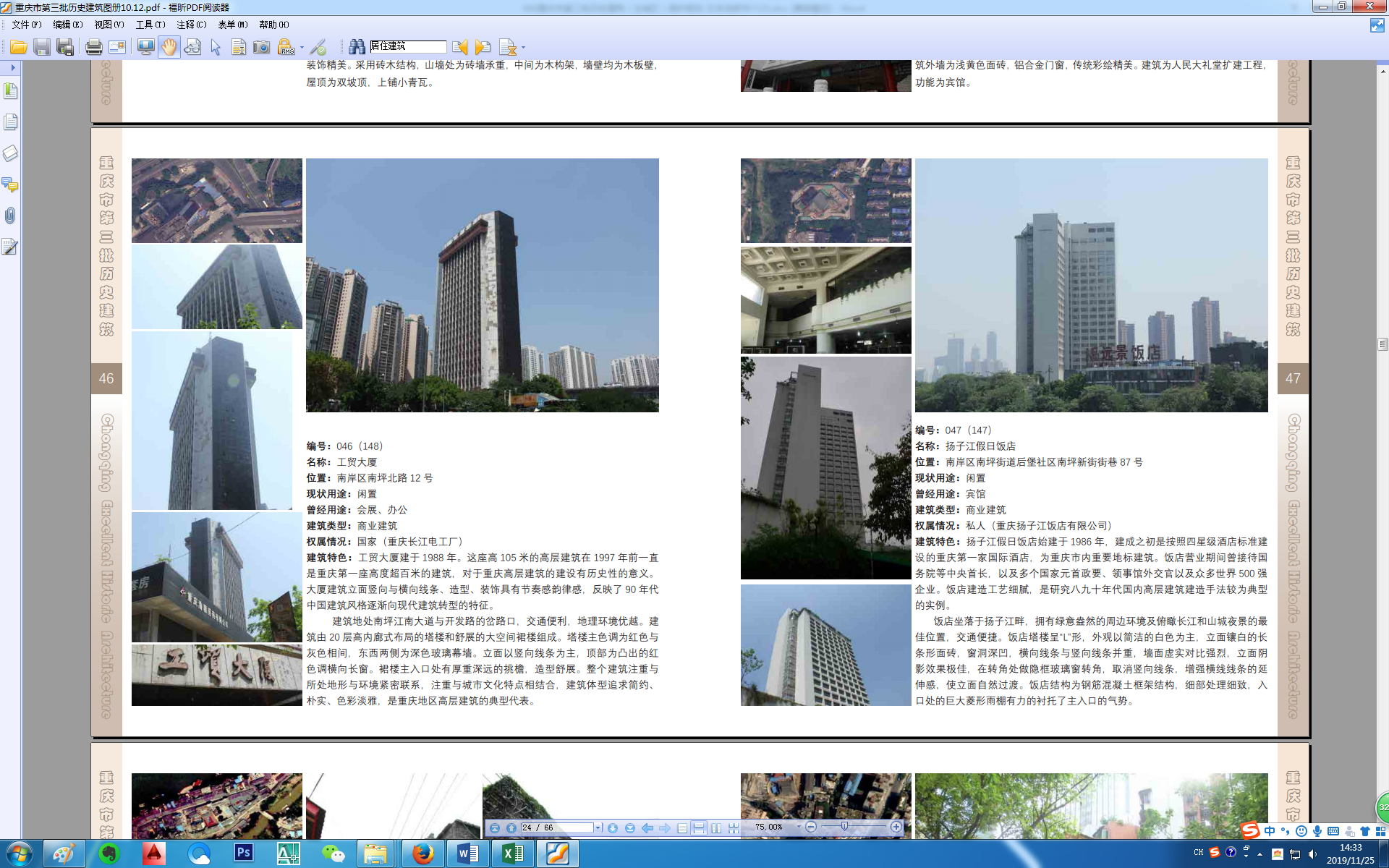Viewport: 1389px width, 868px height.
Task: Click the binoculars search icon
Action: tap(357, 47)
